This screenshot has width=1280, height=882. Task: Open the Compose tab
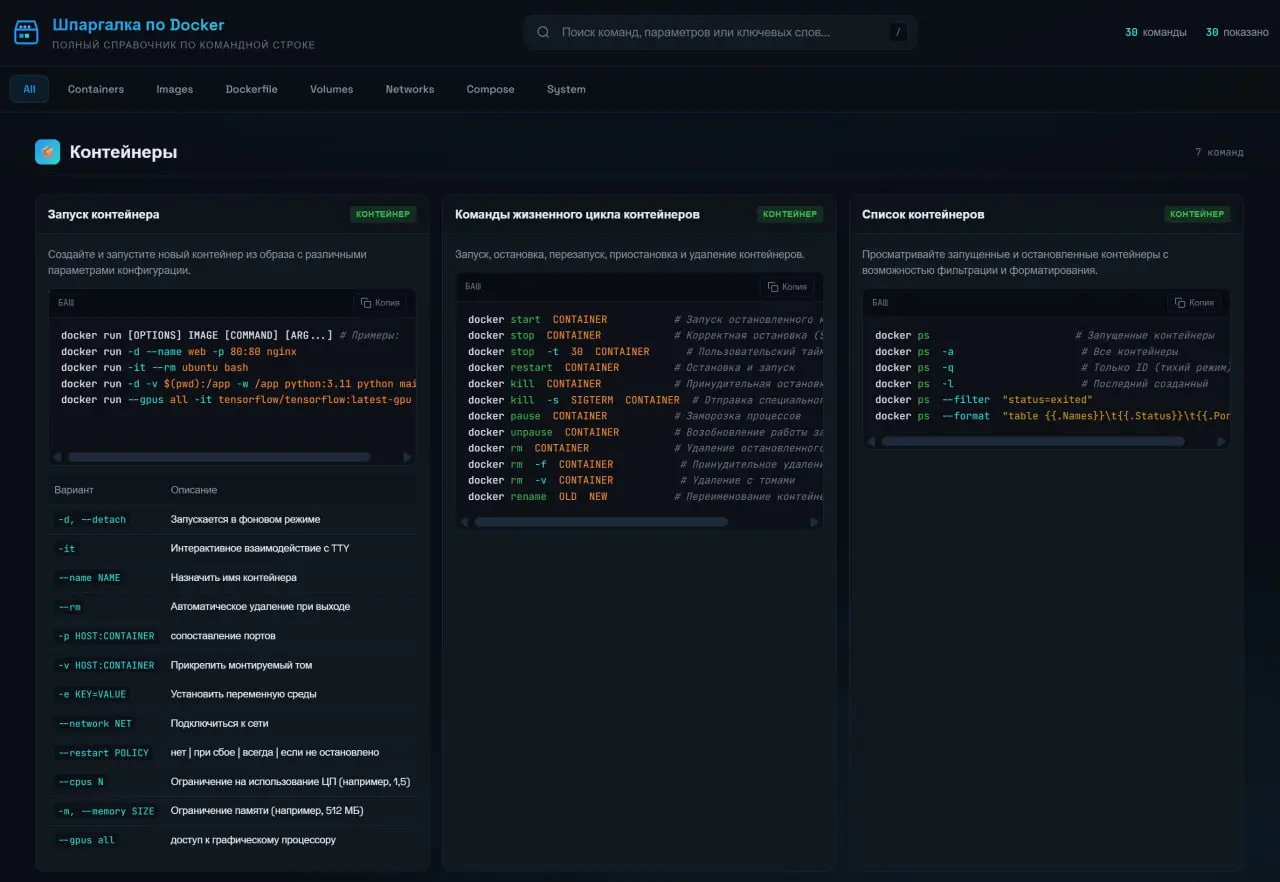(490, 89)
